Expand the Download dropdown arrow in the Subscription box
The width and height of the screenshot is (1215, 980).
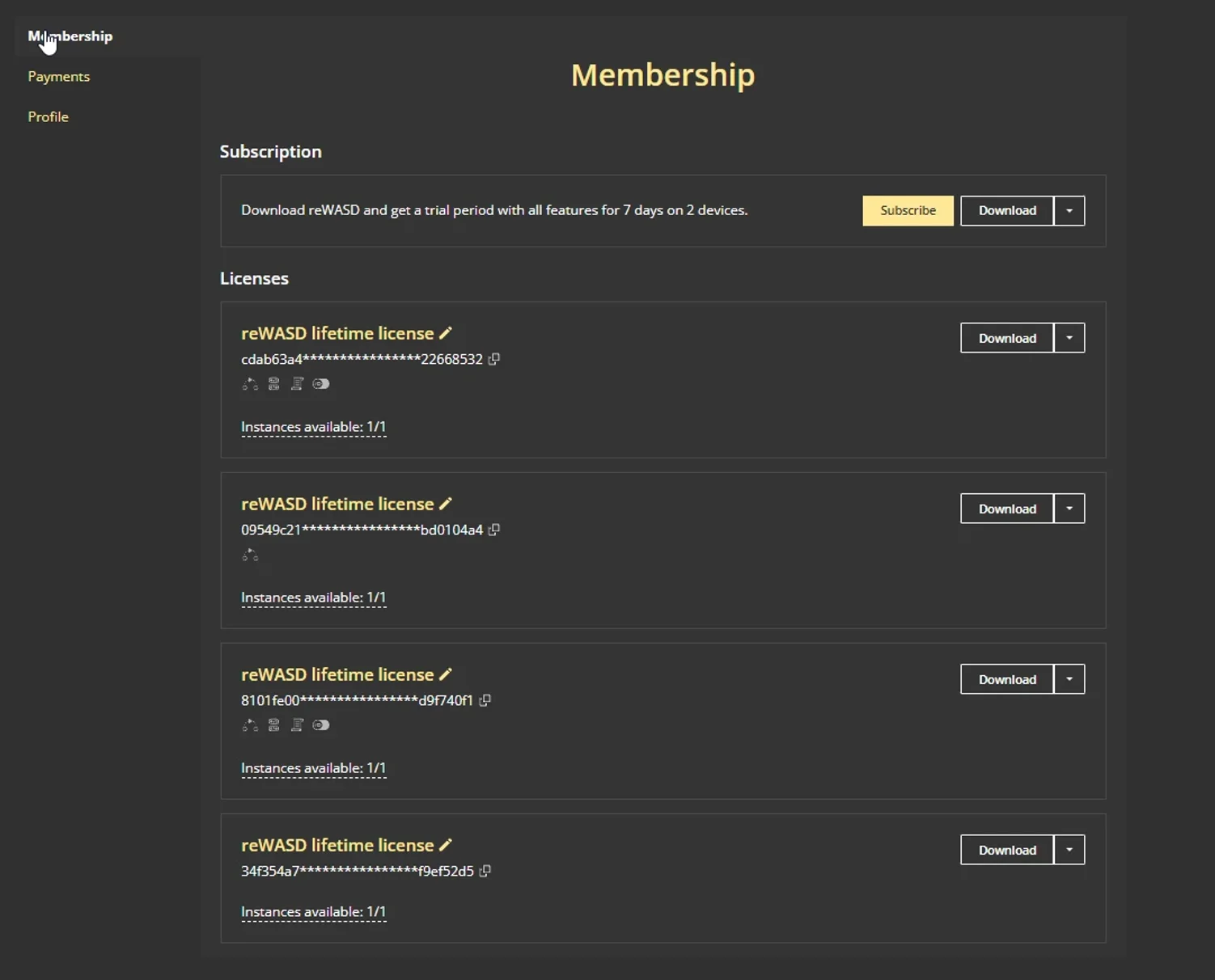point(1069,211)
